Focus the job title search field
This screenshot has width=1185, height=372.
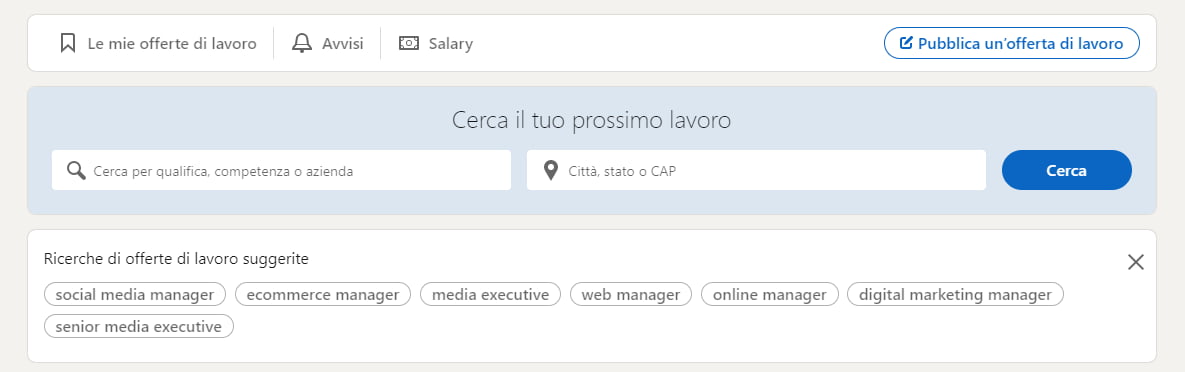point(281,170)
